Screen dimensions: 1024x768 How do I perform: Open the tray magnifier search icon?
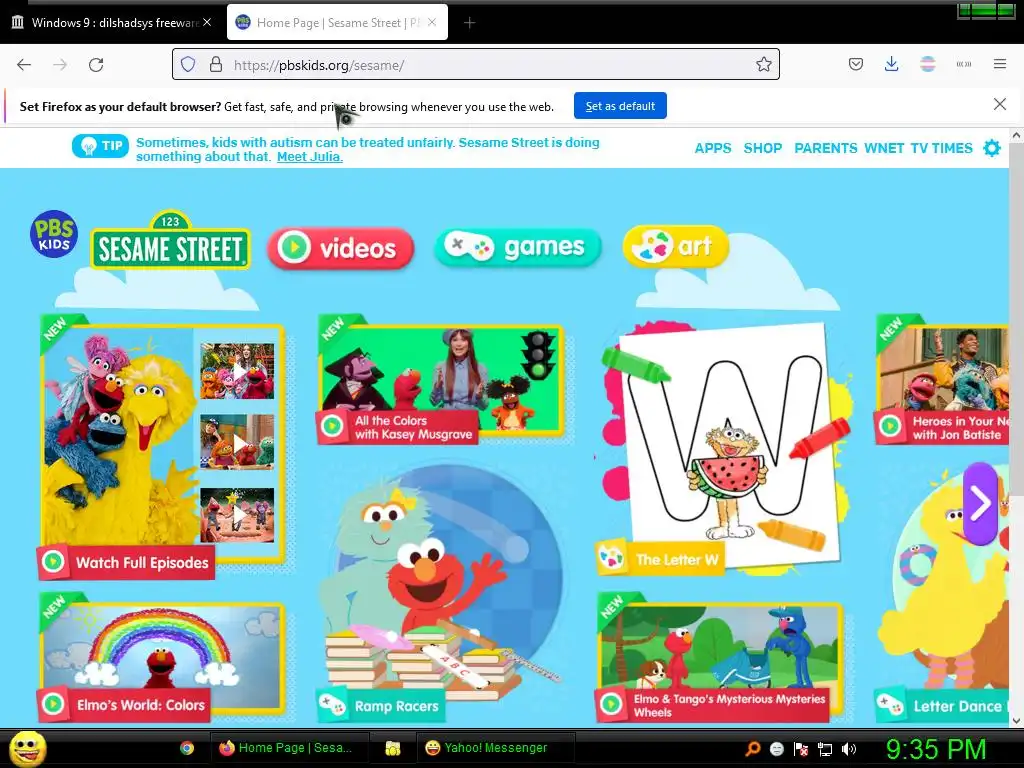coord(752,749)
